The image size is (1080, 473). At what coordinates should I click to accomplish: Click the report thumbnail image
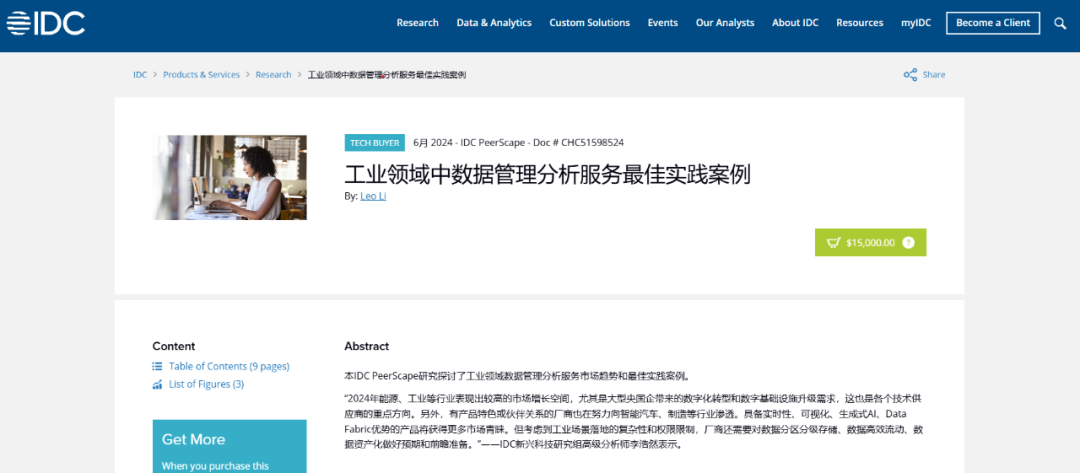coord(229,177)
